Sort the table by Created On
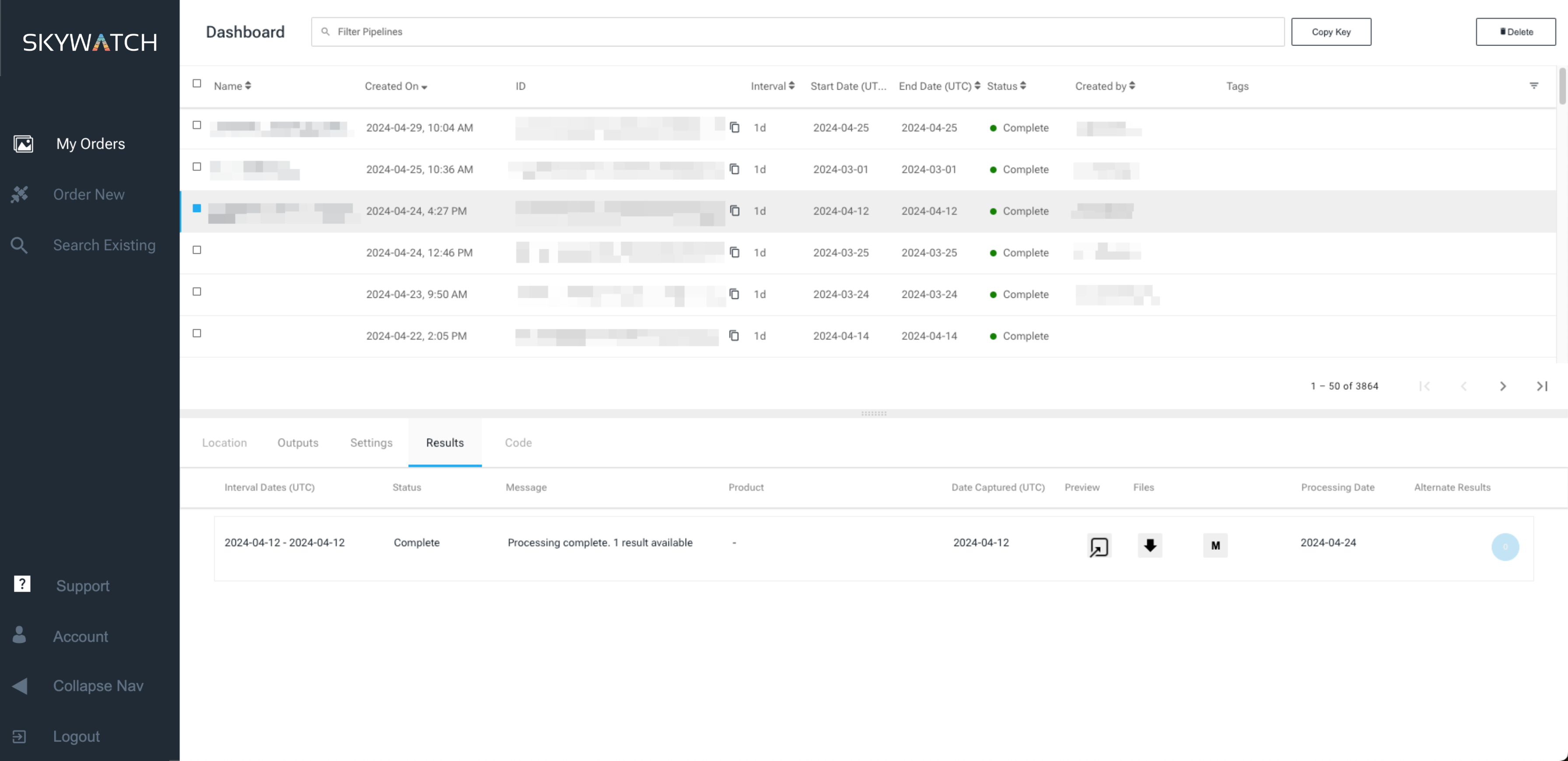1568x761 pixels. point(395,86)
